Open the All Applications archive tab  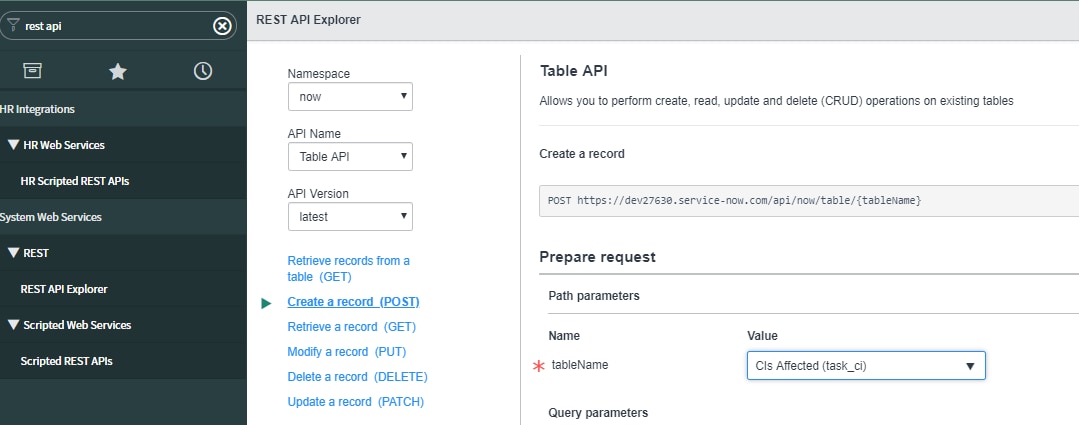pos(32,71)
